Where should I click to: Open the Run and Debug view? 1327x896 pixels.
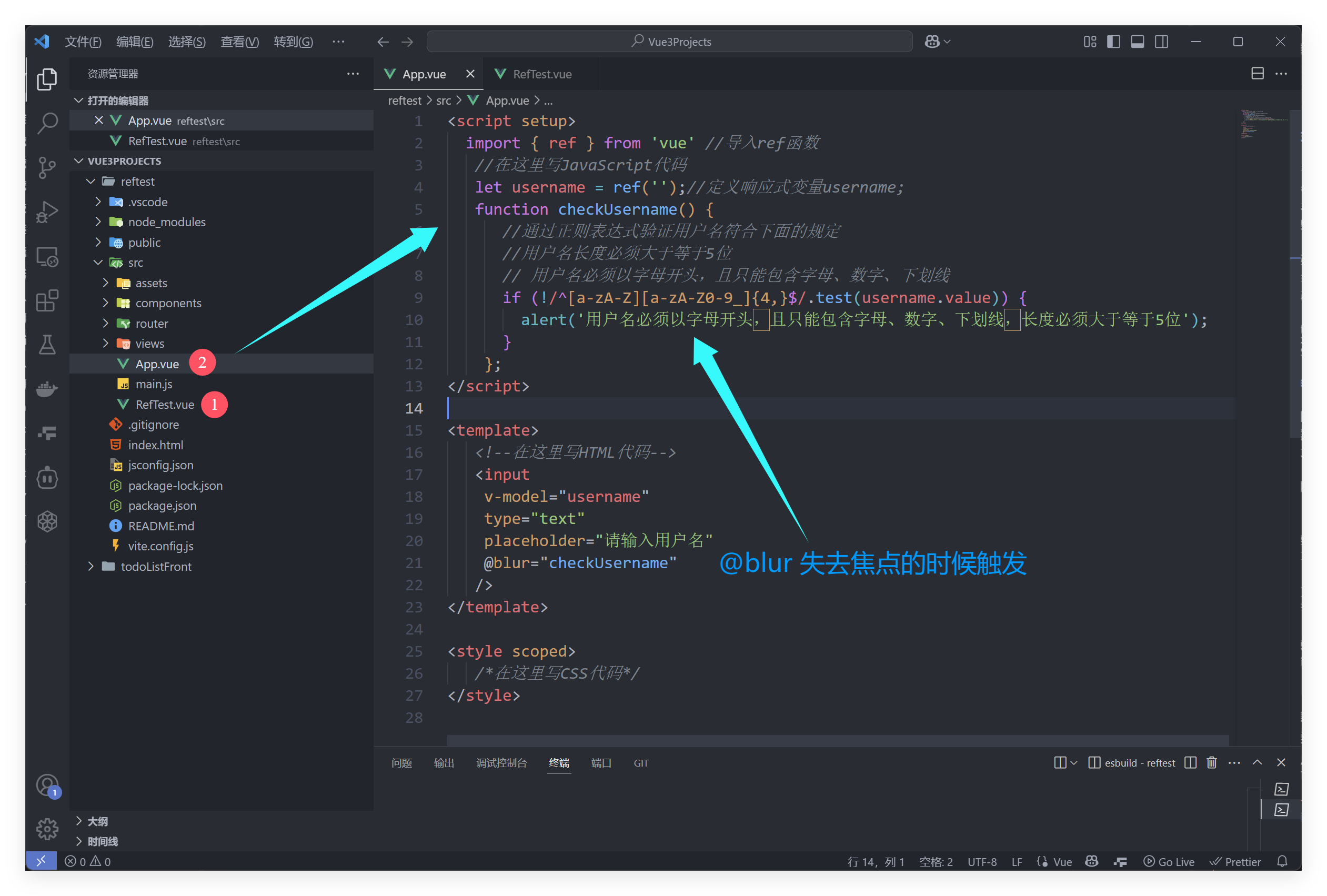click(x=47, y=212)
